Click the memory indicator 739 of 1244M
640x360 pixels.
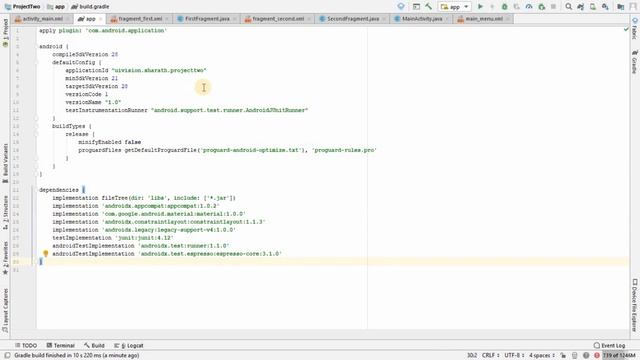[x=619, y=356]
